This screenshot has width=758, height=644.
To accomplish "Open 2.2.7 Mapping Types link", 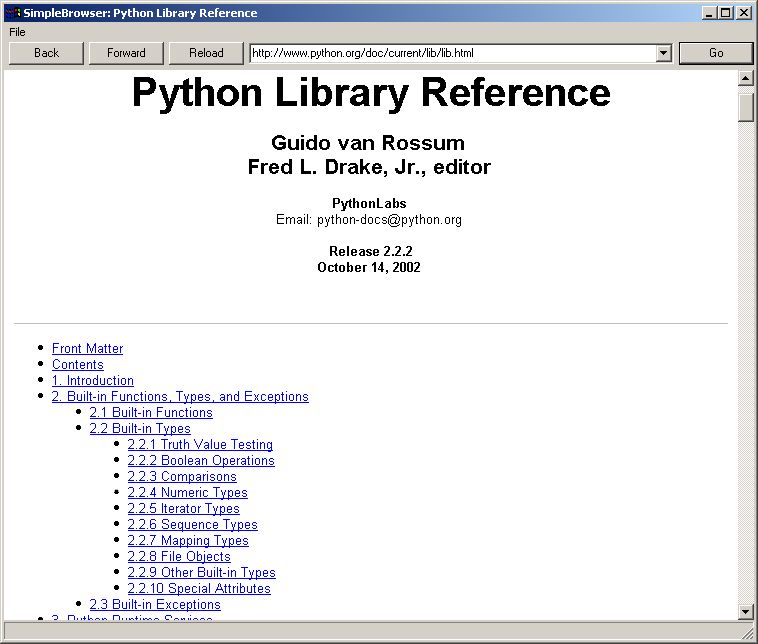I will pos(188,540).
